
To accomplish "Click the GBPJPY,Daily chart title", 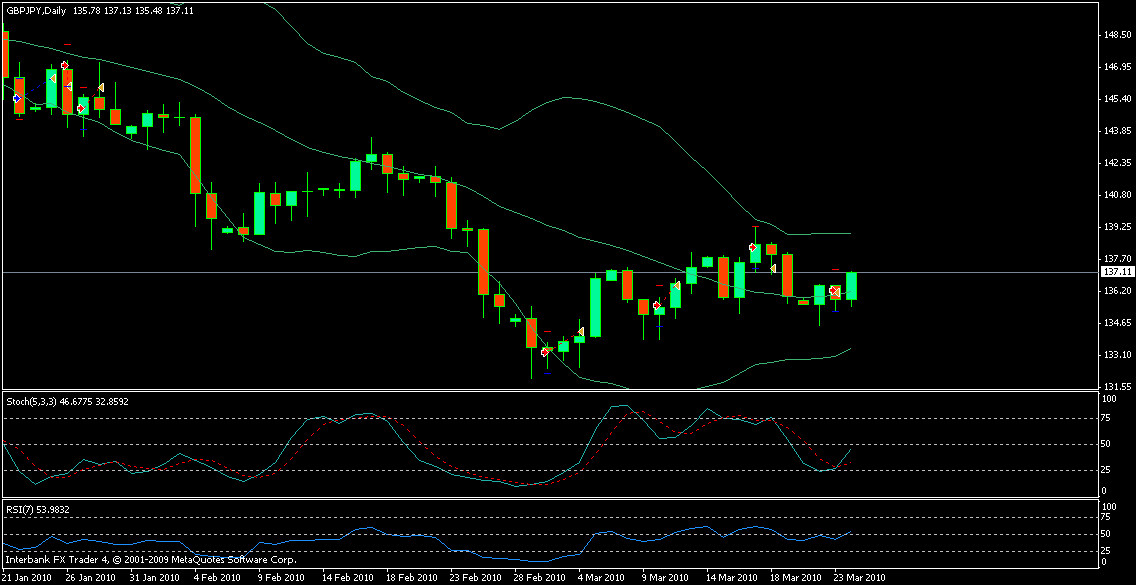I will tap(35, 9).
